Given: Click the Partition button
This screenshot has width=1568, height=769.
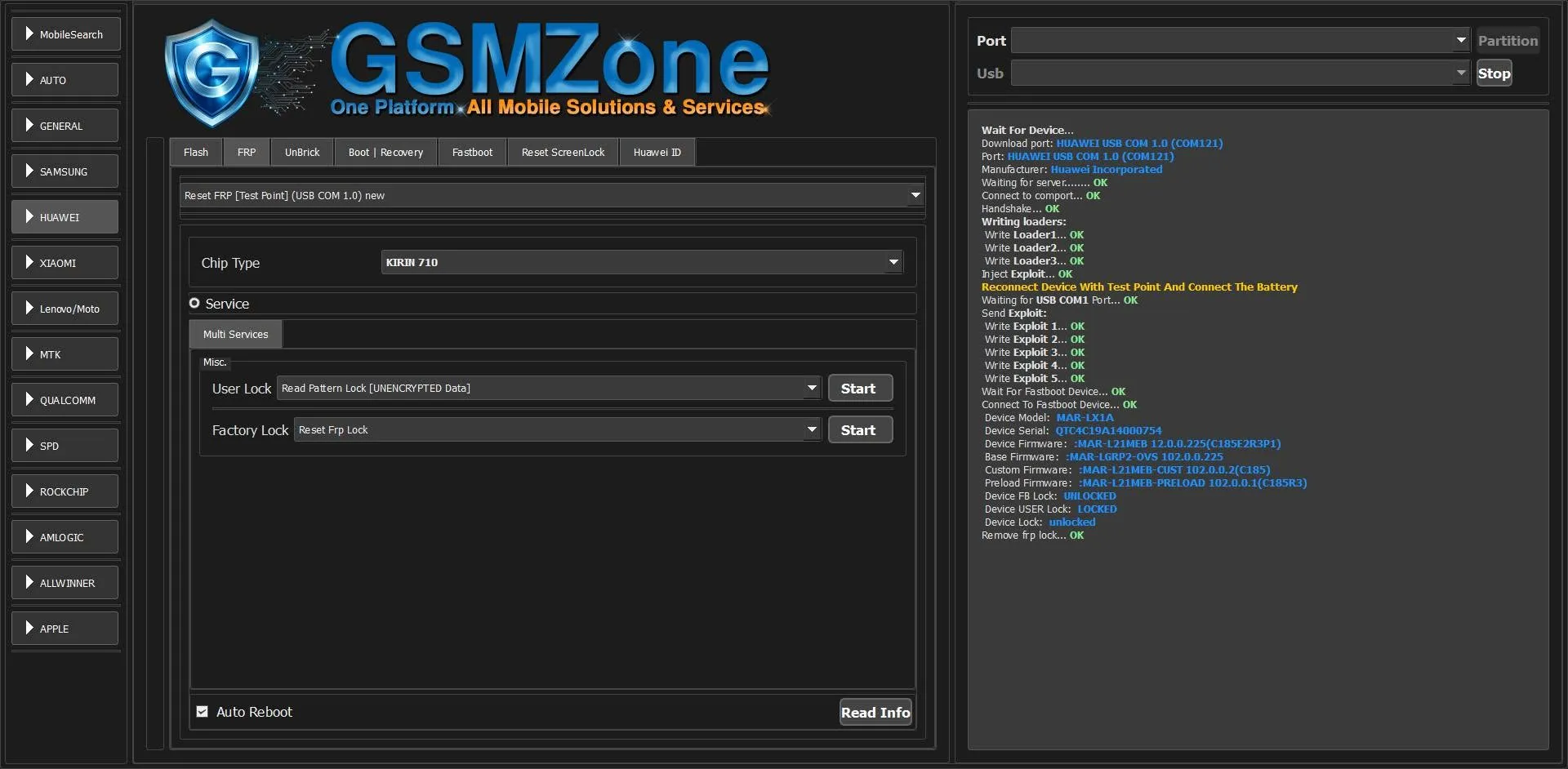Looking at the screenshot, I should (1508, 41).
